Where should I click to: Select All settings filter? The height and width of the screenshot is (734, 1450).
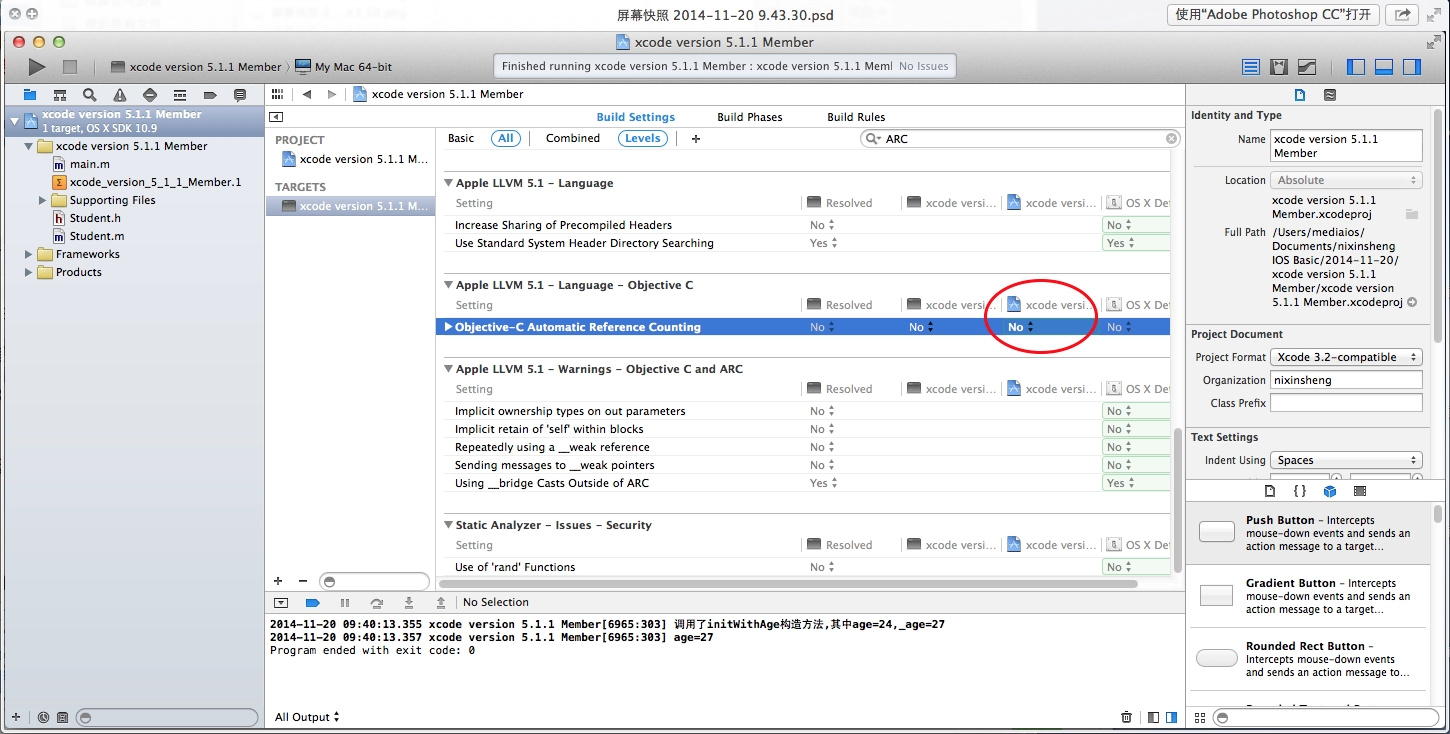(x=506, y=139)
